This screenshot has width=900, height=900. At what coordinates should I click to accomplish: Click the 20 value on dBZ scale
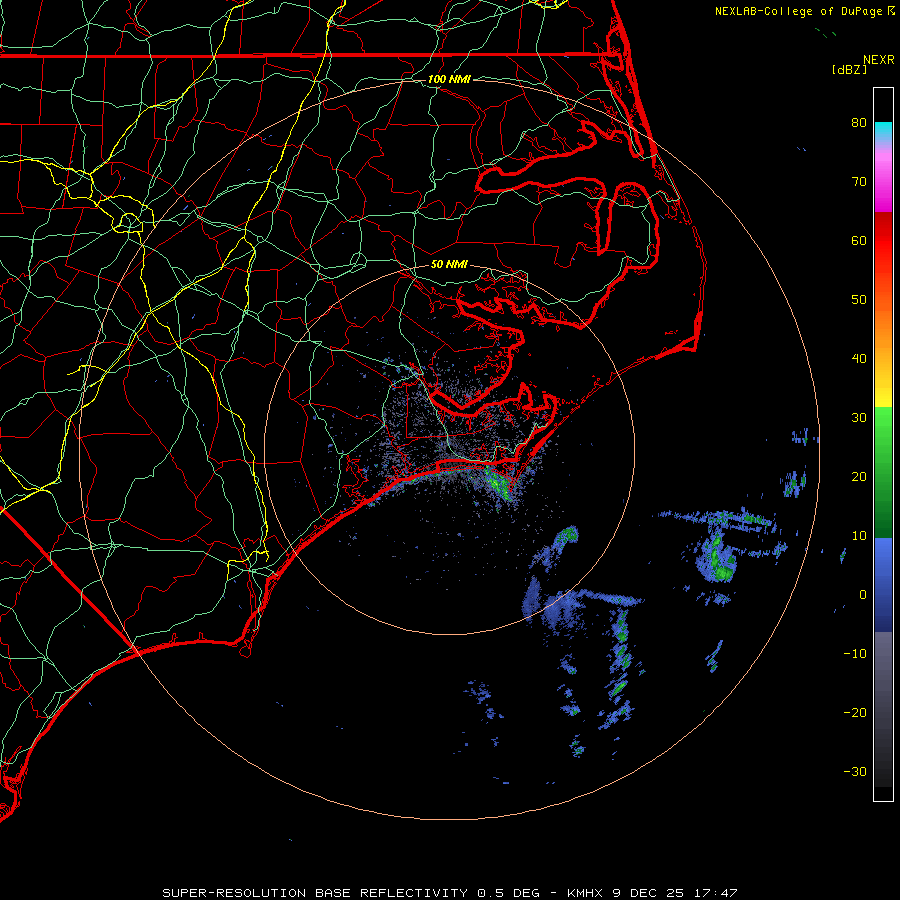pos(859,476)
